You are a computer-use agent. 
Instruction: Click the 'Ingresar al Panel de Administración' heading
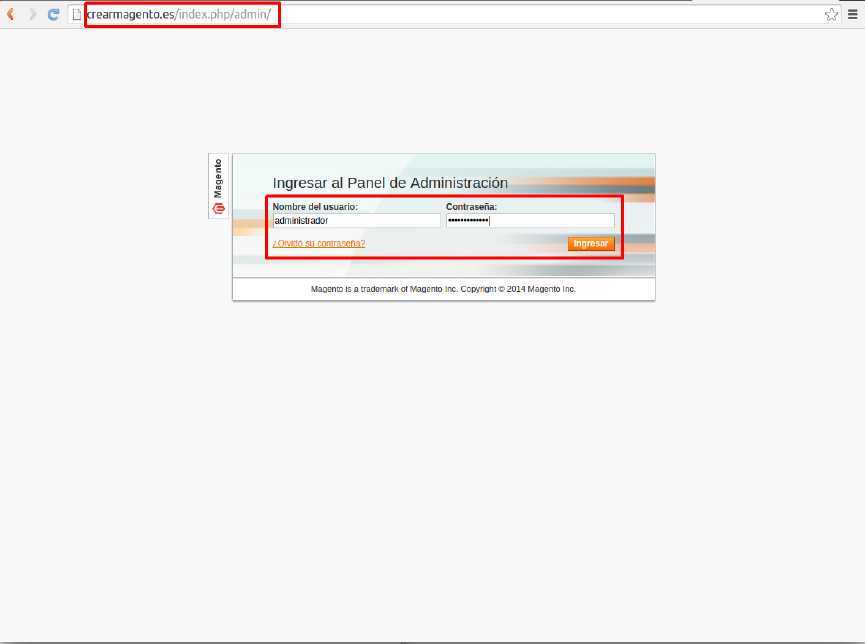(390, 182)
